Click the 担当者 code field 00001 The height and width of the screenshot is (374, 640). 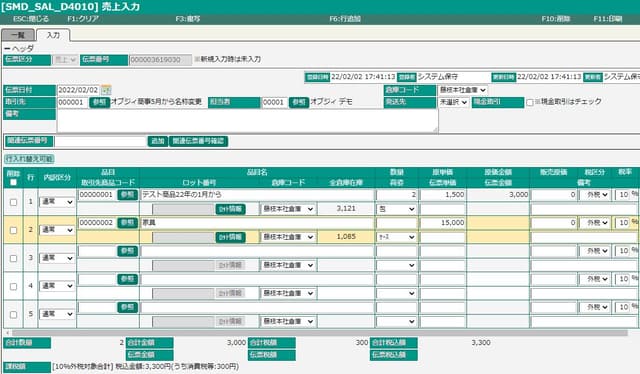point(274,102)
